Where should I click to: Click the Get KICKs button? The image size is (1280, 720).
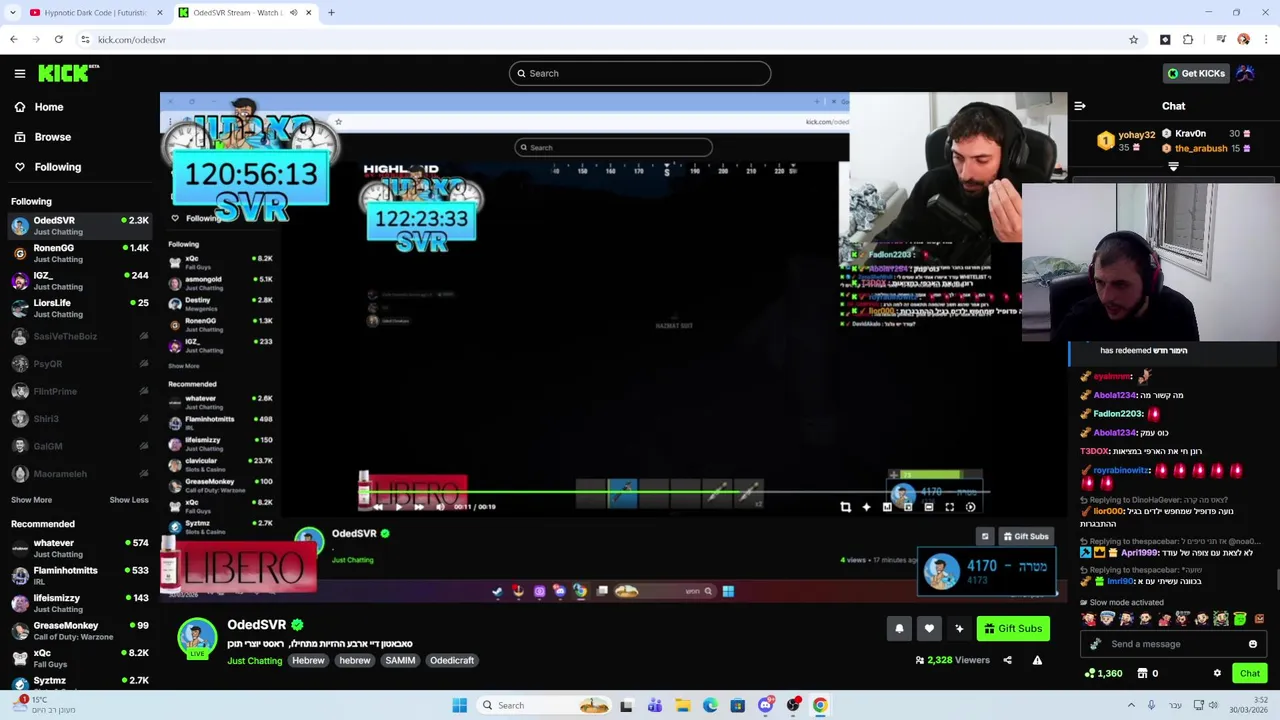pyautogui.click(x=1196, y=73)
